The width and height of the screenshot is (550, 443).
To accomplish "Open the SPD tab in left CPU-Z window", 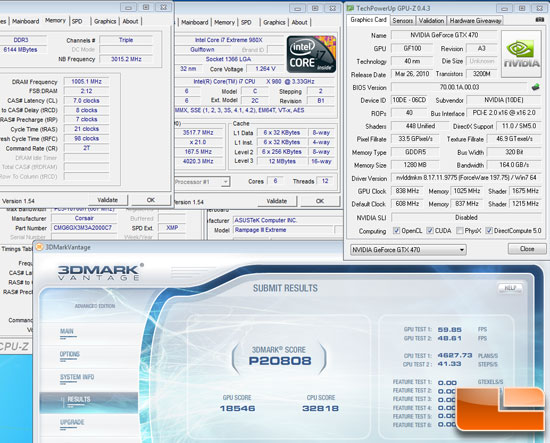I will pos(77,21).
